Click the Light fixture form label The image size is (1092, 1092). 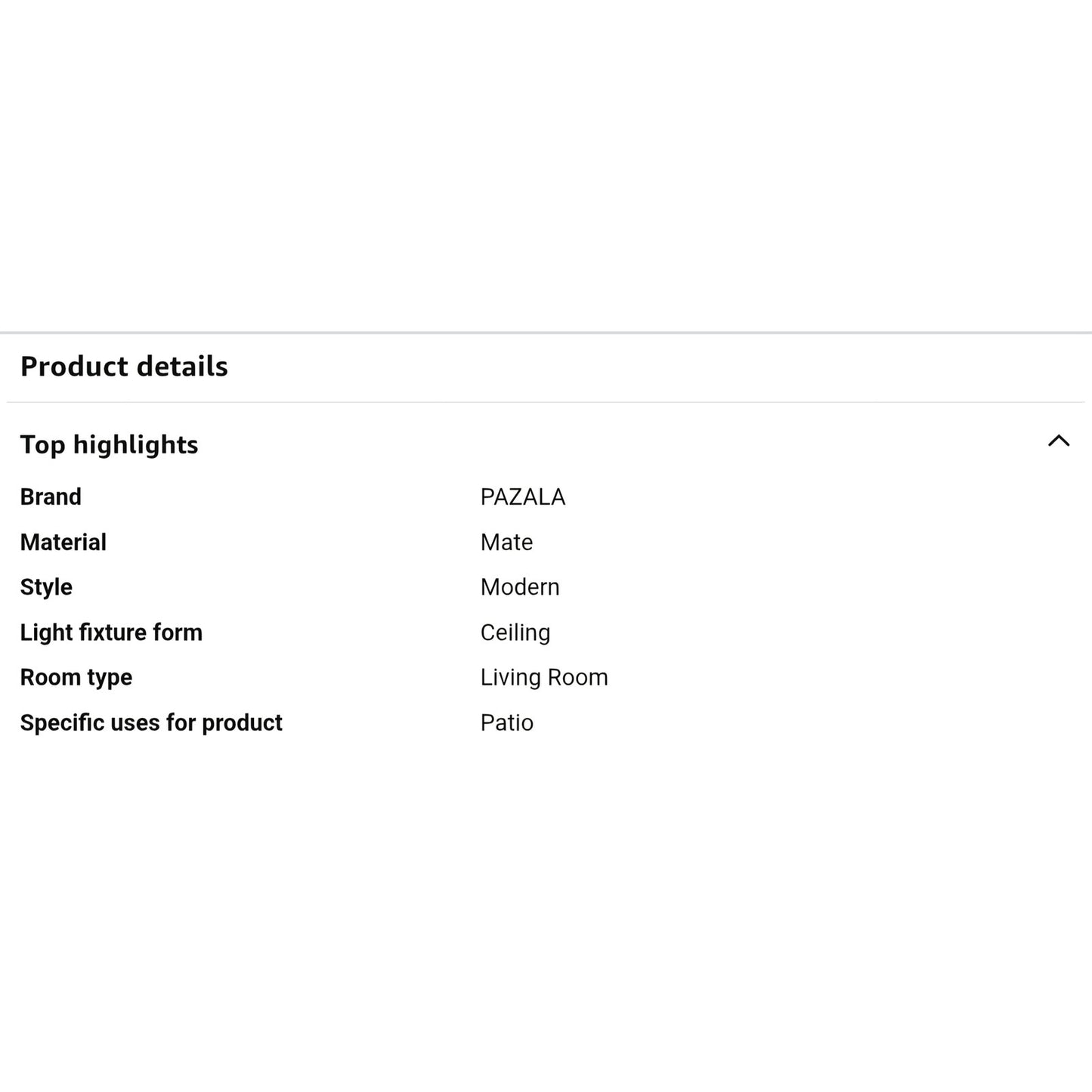[111, 633]
